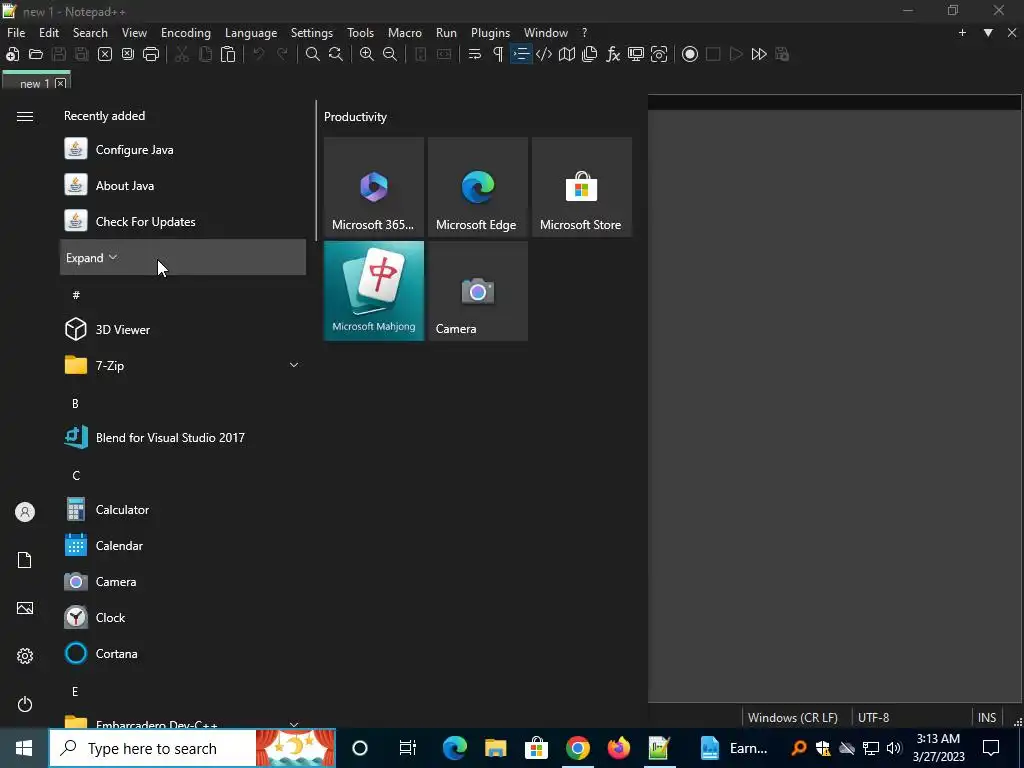Click the Paste clipboard icon in toolbar
The height and width of the screenshot is (768, 1024).
point(228,54)
